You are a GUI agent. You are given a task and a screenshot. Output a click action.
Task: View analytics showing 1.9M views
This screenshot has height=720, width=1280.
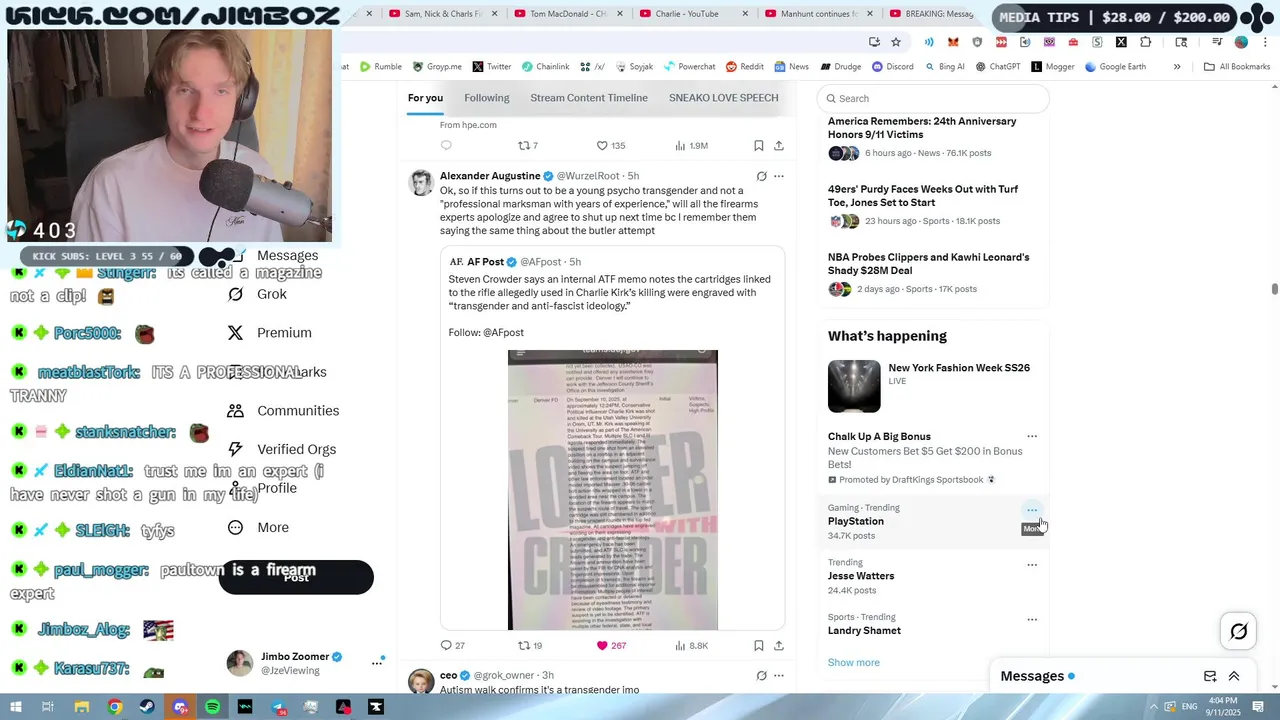[x=692, y=146]
